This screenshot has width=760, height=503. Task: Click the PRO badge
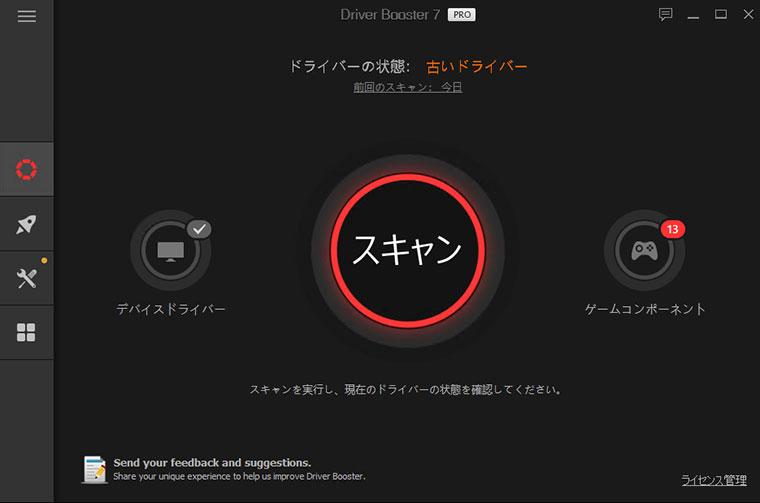(x=461, y=15)
